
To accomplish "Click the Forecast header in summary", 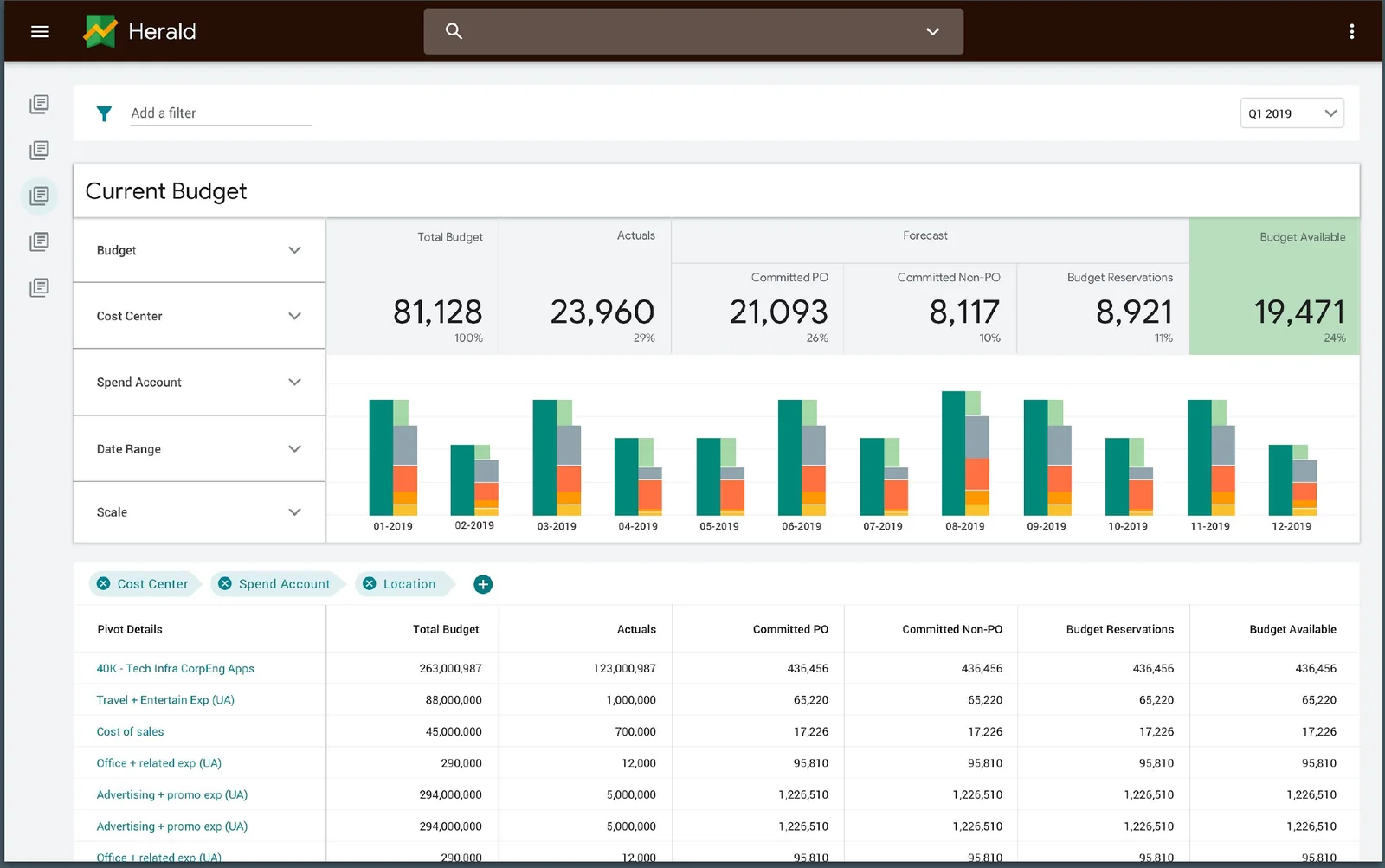I will (925, 235).
